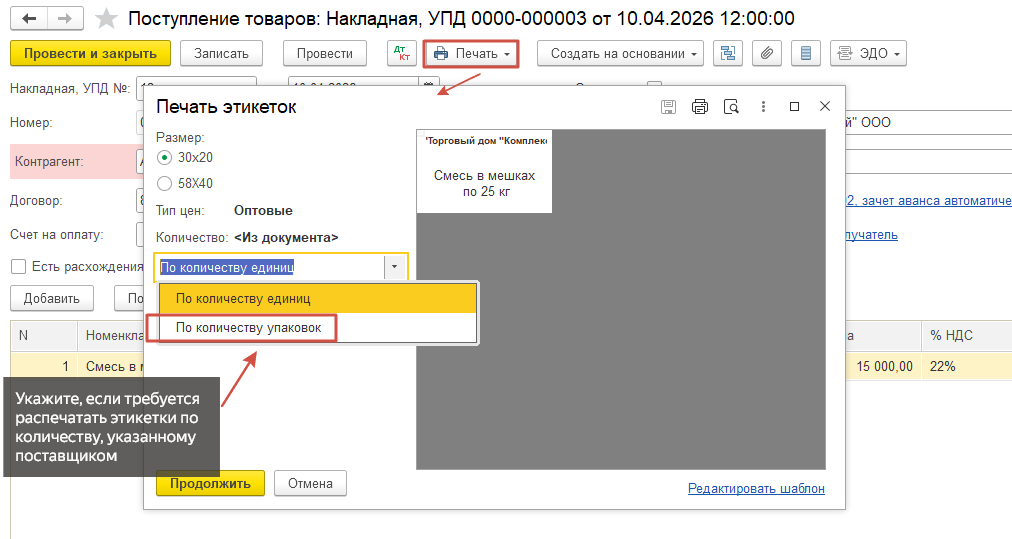The image size is (1012, 539).
Task: Tick the Есть расхождения checkbox
Action: [x=19, y=267]
